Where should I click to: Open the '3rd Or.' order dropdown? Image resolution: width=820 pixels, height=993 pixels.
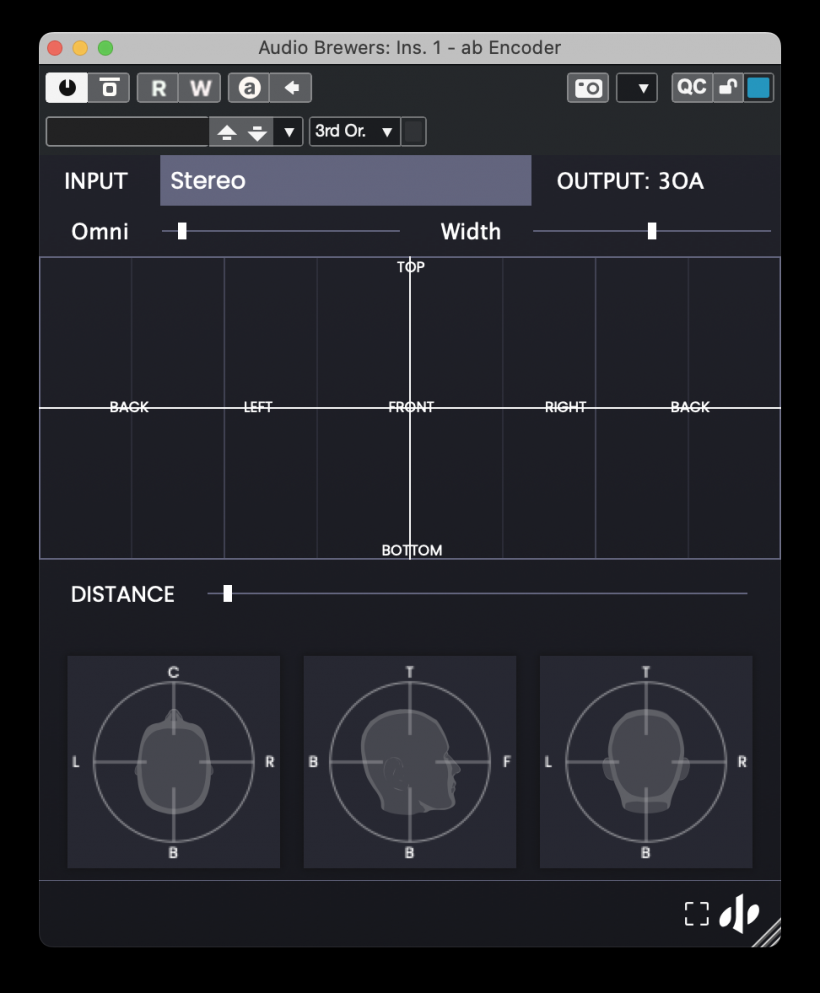coord(355,132)
